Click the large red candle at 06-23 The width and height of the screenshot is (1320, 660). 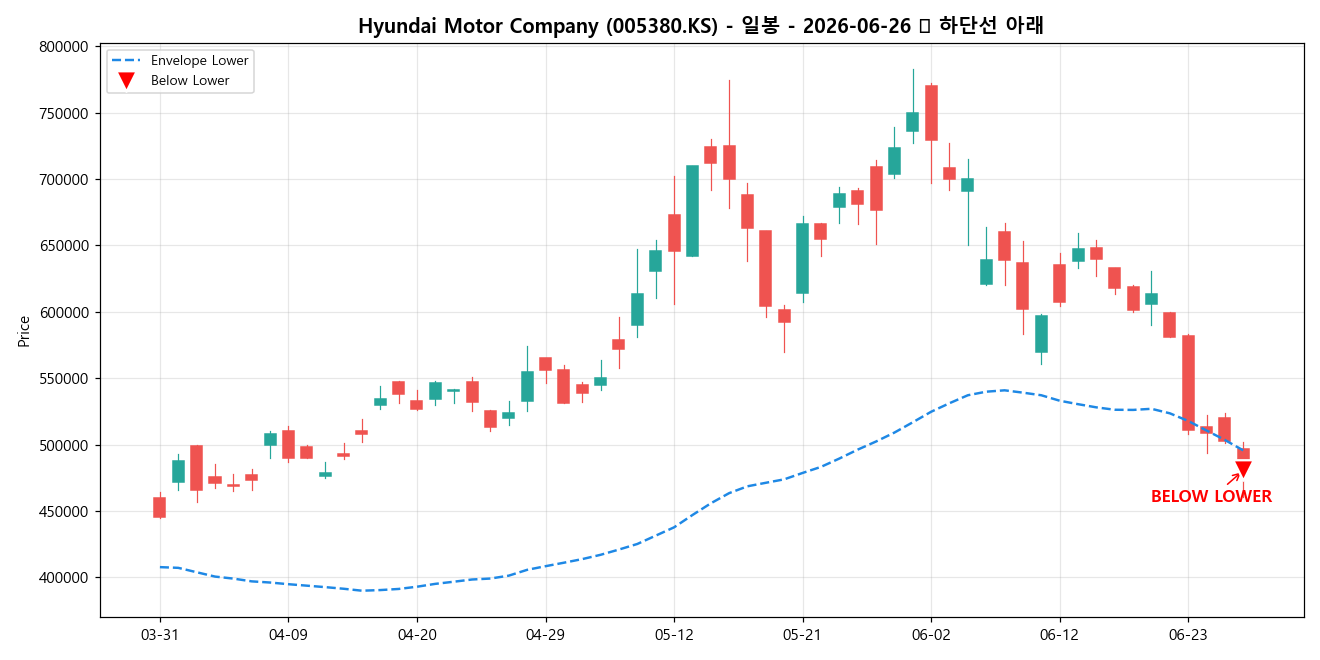(1188, 383)
